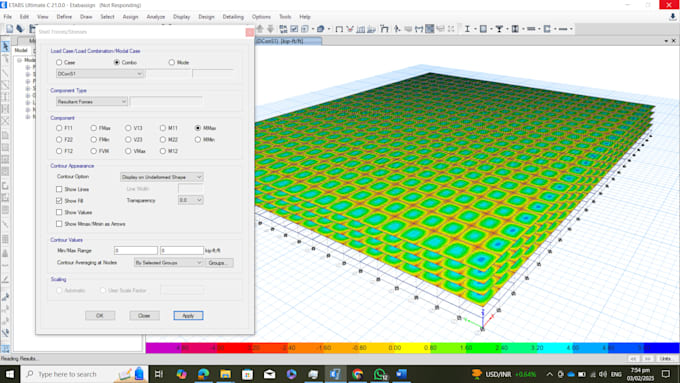
Task: Select the F11 component radio button
Action: pos(59,128)
